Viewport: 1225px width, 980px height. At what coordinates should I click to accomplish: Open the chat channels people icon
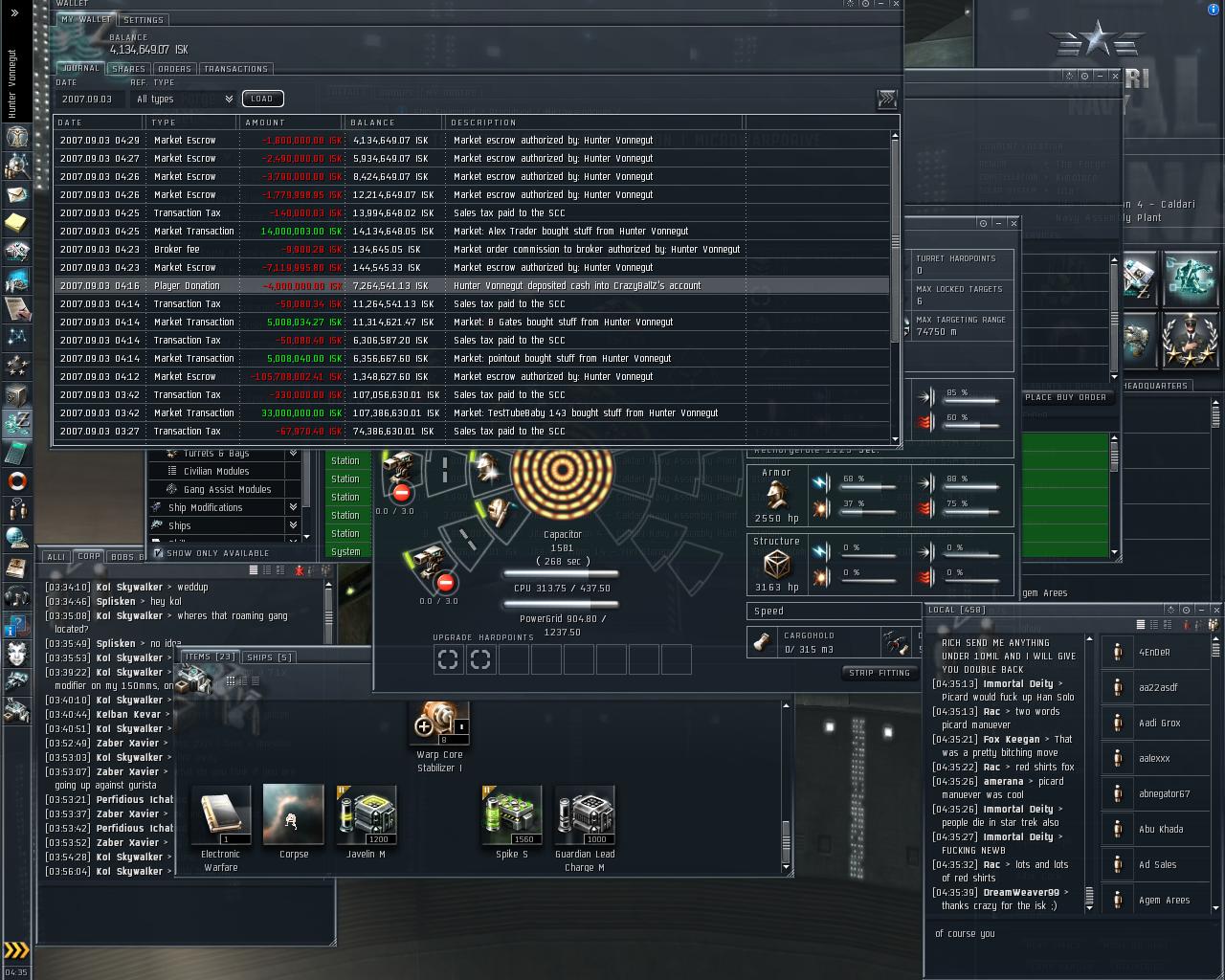pos(17,509)
